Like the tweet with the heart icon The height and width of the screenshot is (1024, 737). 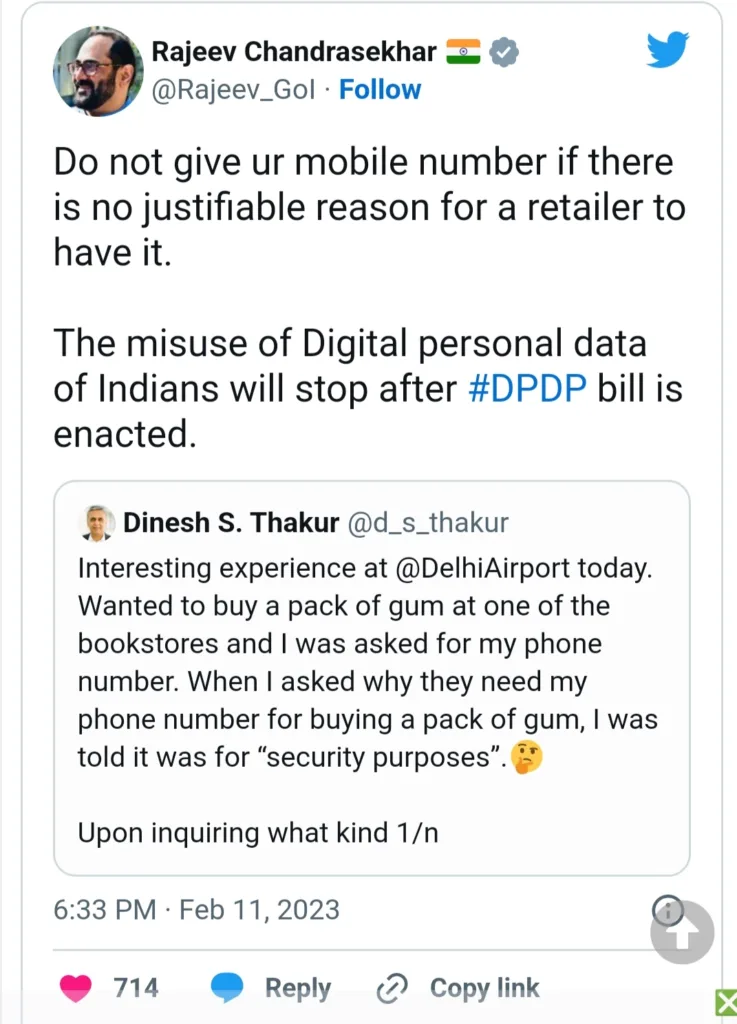[x=76, y=988]
